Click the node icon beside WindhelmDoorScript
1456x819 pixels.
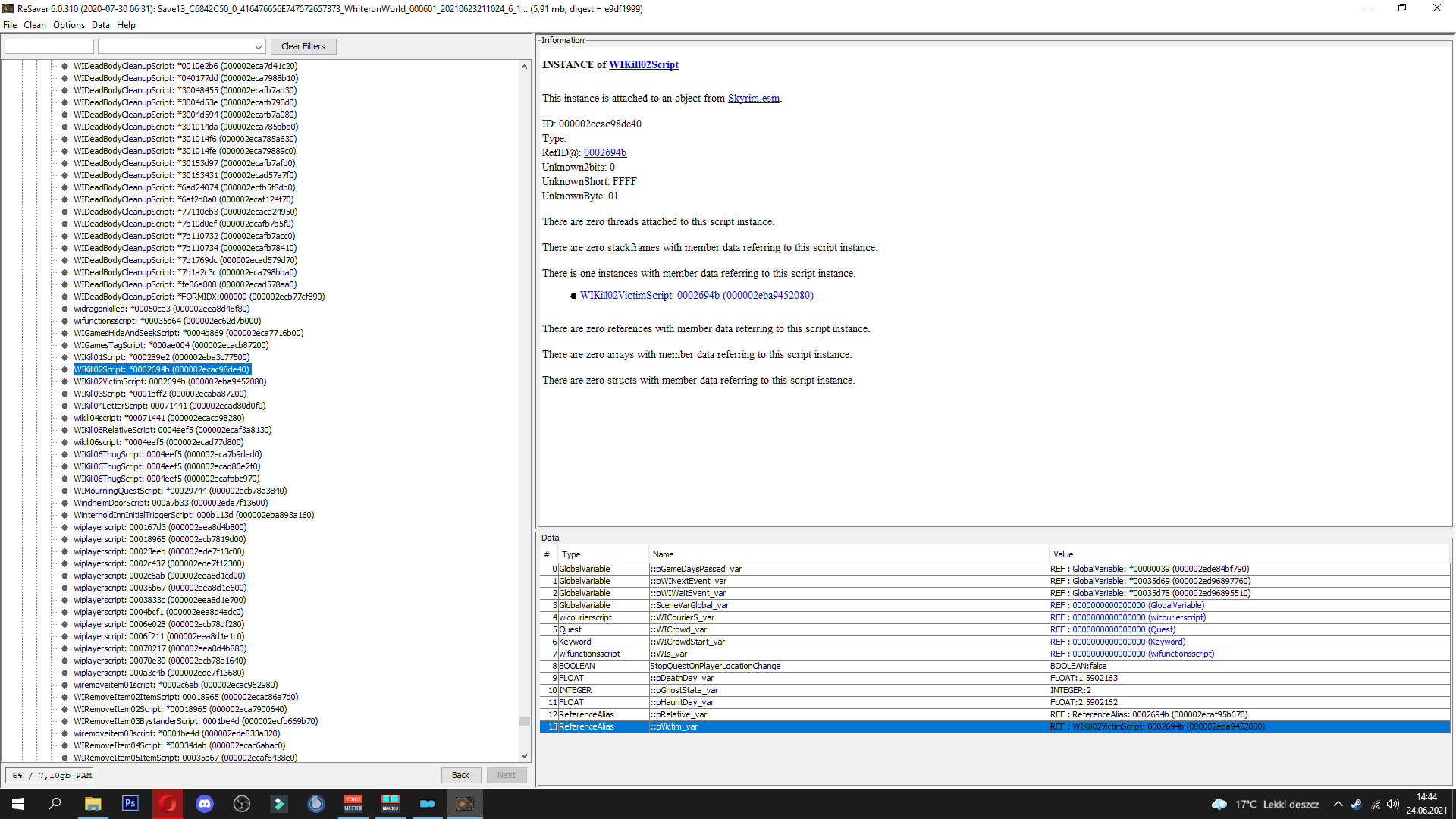(65, 503)
